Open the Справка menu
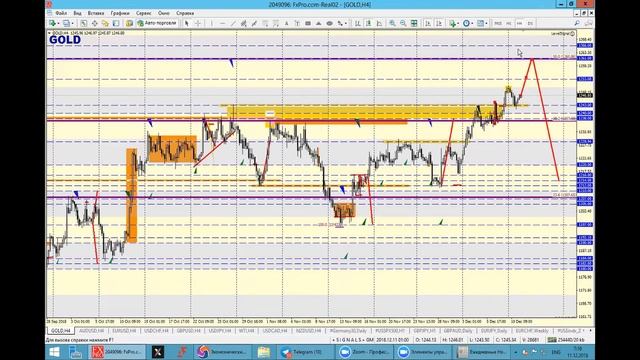 point(185,13)
